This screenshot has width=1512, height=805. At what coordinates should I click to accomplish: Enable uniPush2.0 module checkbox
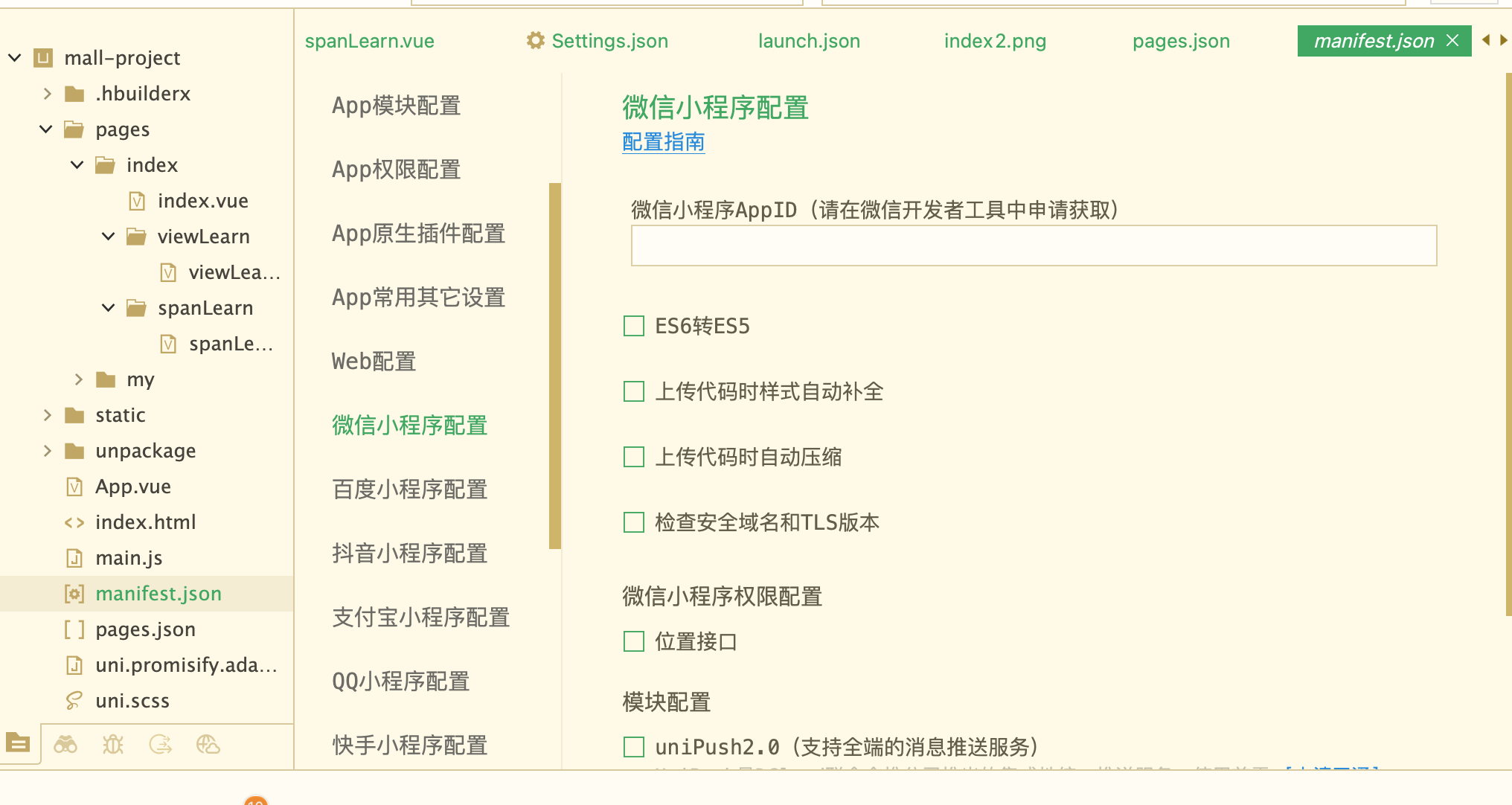coord(634,746)
